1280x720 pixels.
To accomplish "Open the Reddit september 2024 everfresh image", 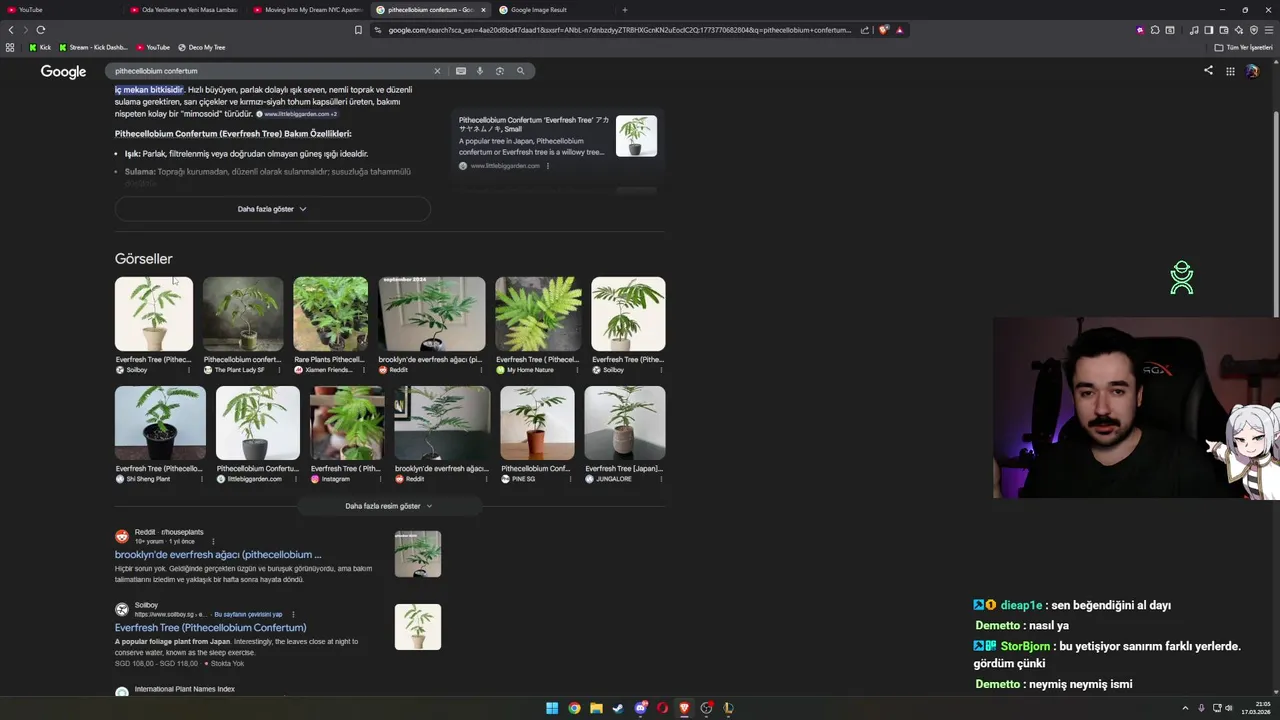I will click(x=432, y=314).
